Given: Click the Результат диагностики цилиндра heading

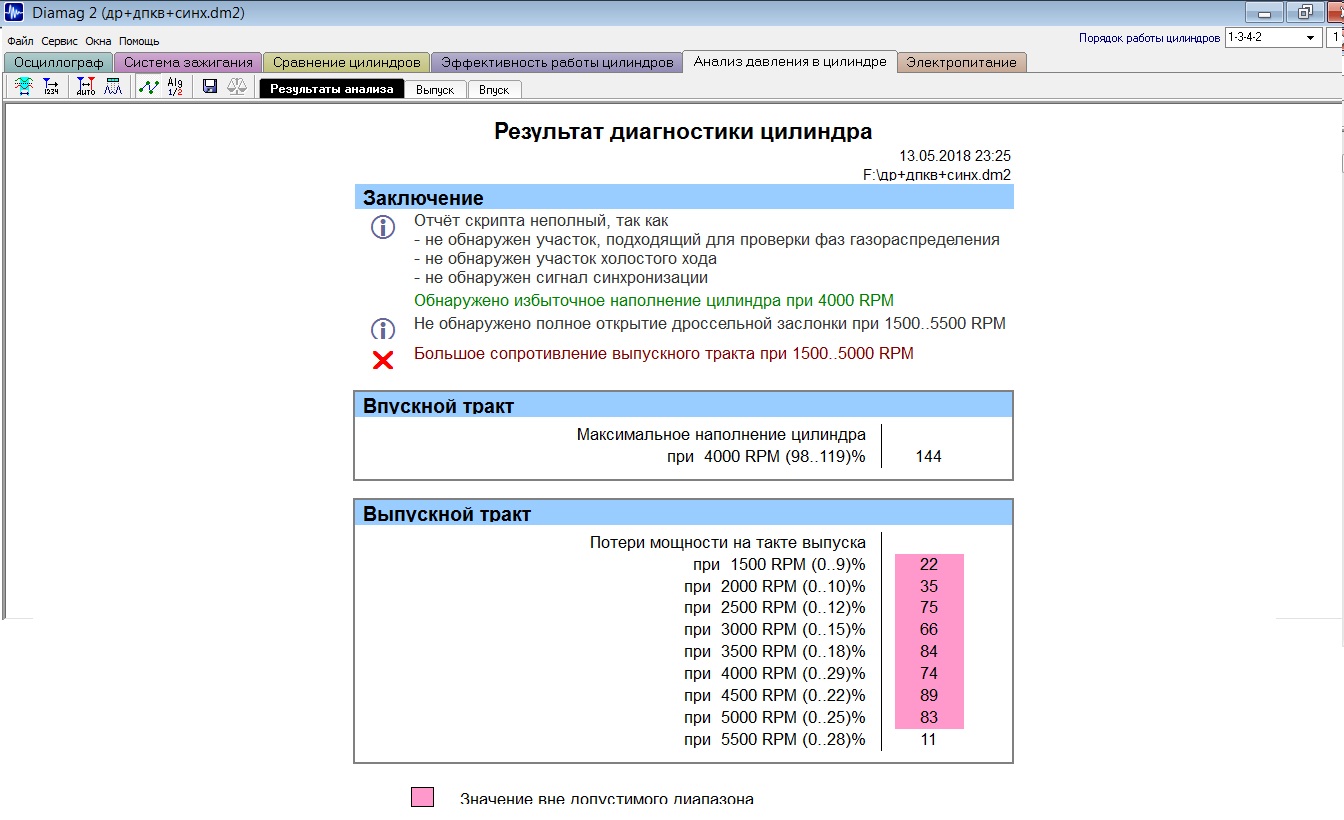Looking at the screenshot, I should click(683, 131).
